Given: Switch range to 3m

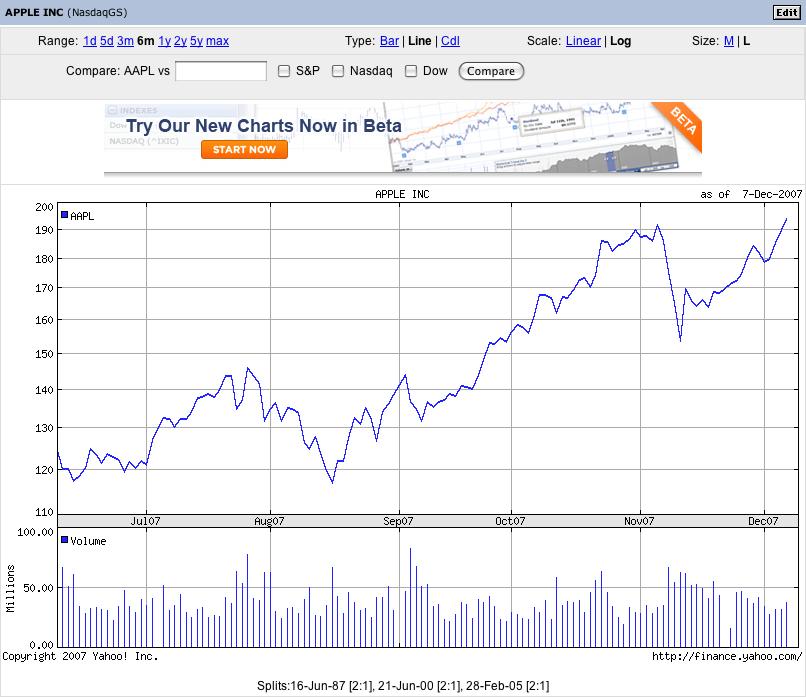Looking at the screenshot, I should [125, 41].
